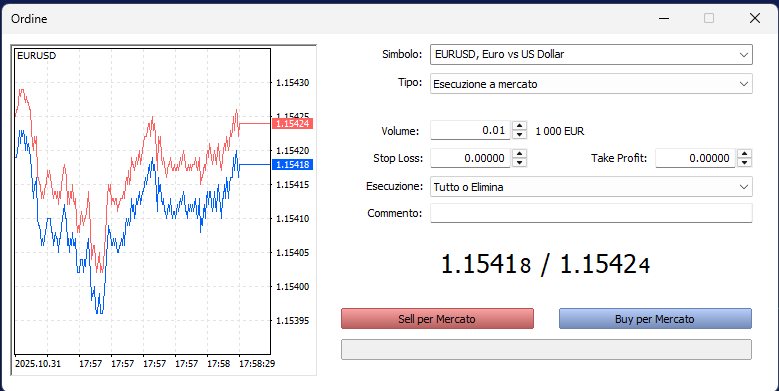Click the Stop Loss value field
779x391 pixels.
pyautogui.click(x=470, y=158)
